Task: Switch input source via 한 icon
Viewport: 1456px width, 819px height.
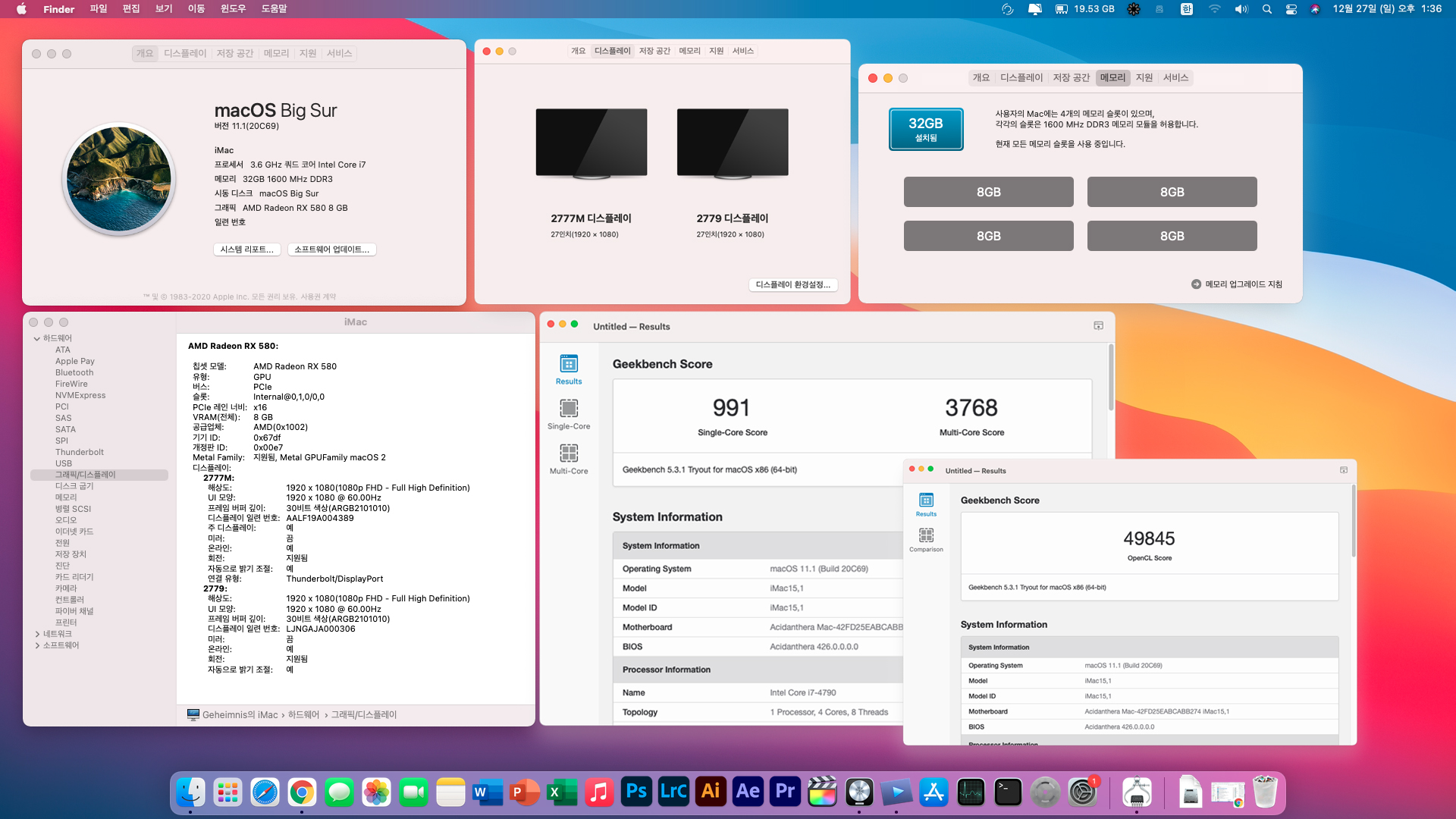Action: [1187, 9]
